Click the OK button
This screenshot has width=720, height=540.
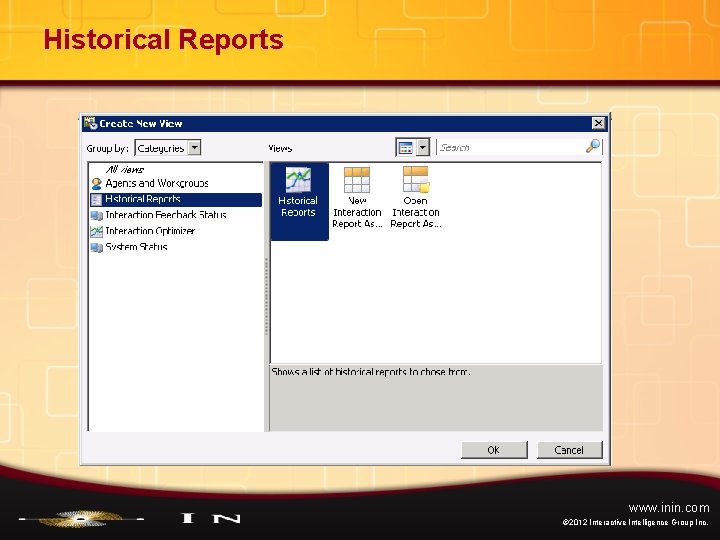(494, 450)
